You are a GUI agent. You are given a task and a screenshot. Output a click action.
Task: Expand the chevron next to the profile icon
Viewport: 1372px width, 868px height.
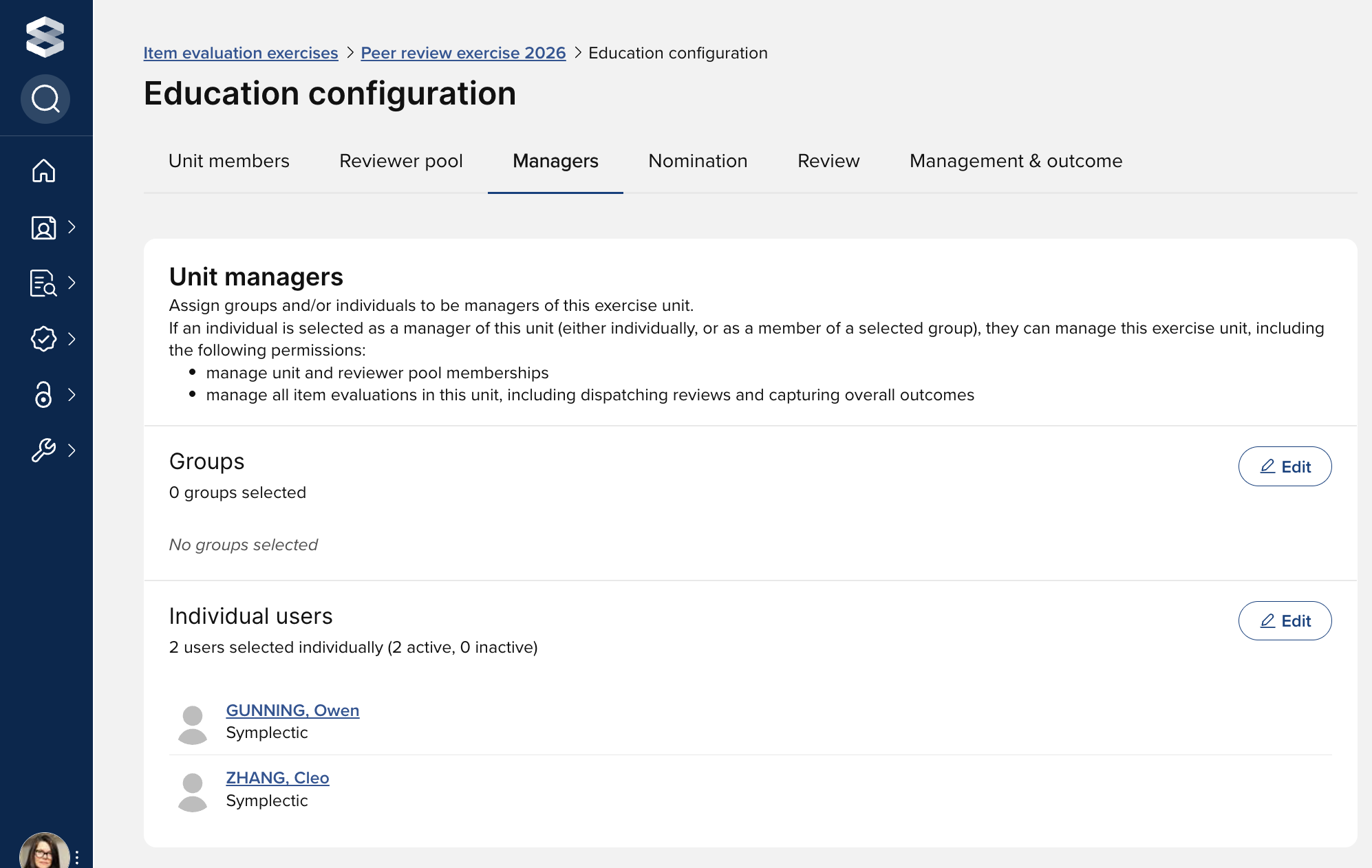pyautogui.click(x=72, y=227)
